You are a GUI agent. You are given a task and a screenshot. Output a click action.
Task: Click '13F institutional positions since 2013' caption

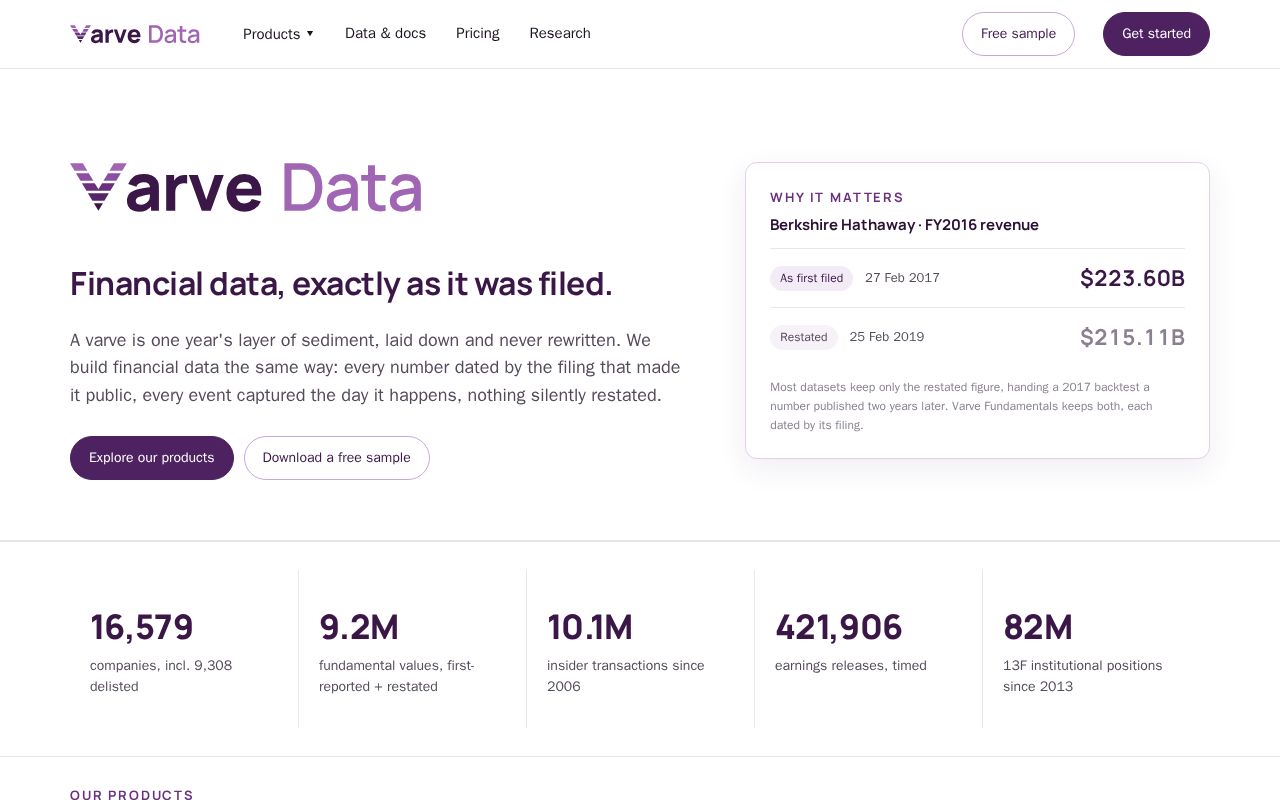(1083, 676)
